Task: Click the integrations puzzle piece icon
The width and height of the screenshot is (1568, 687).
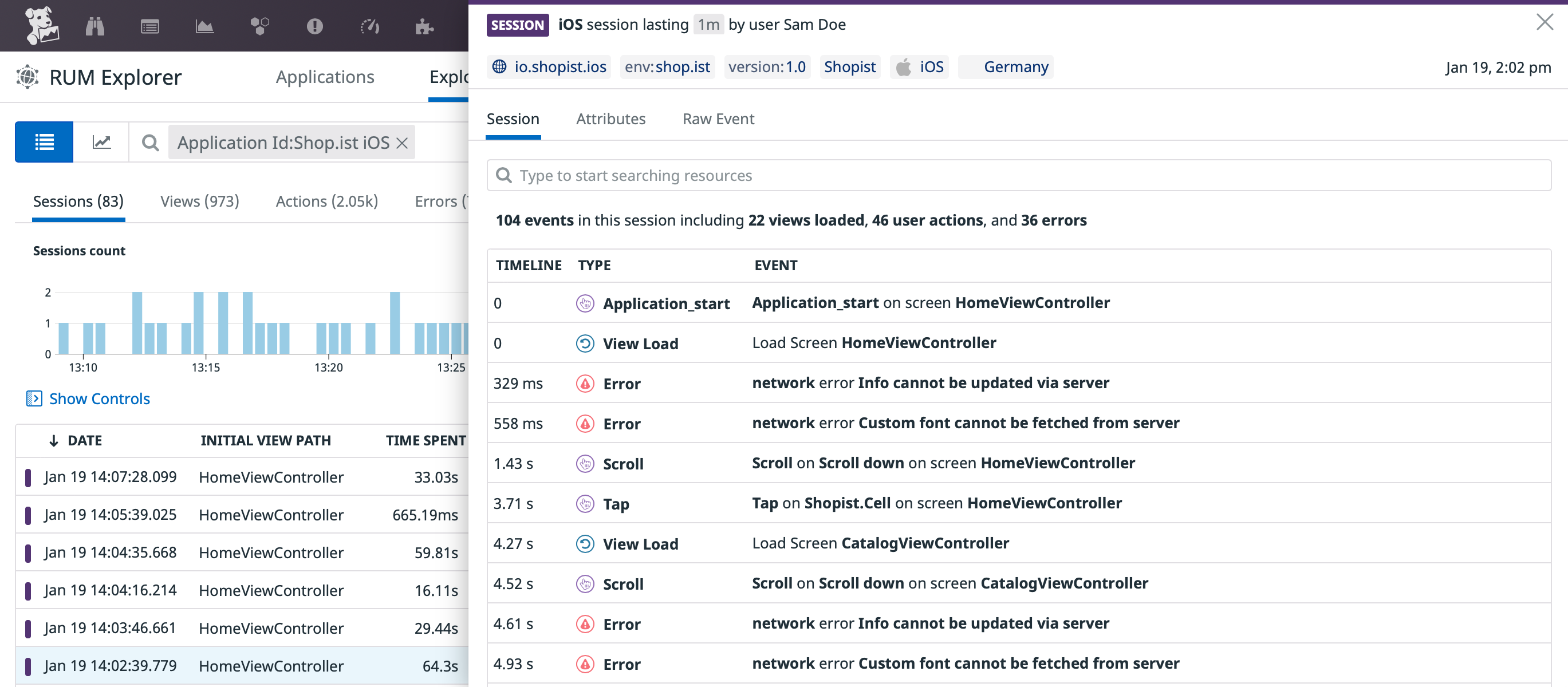Action: tap(423, 26)
